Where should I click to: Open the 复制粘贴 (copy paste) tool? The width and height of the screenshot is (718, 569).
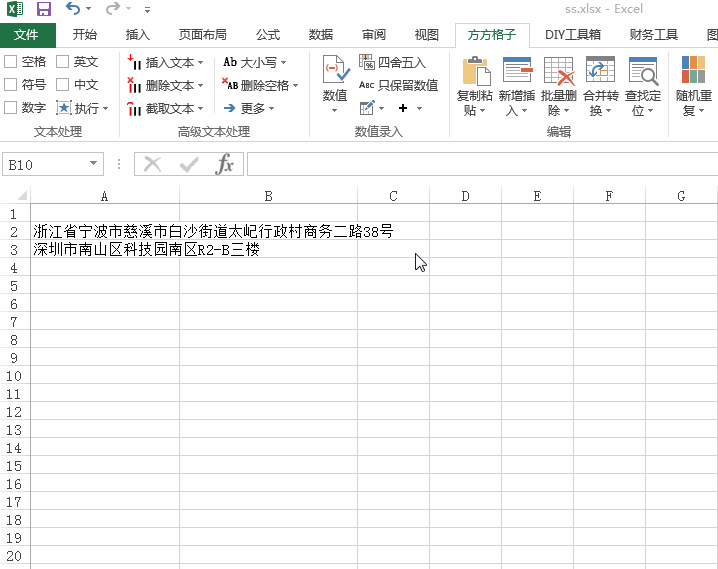click(x=476, y=71)
